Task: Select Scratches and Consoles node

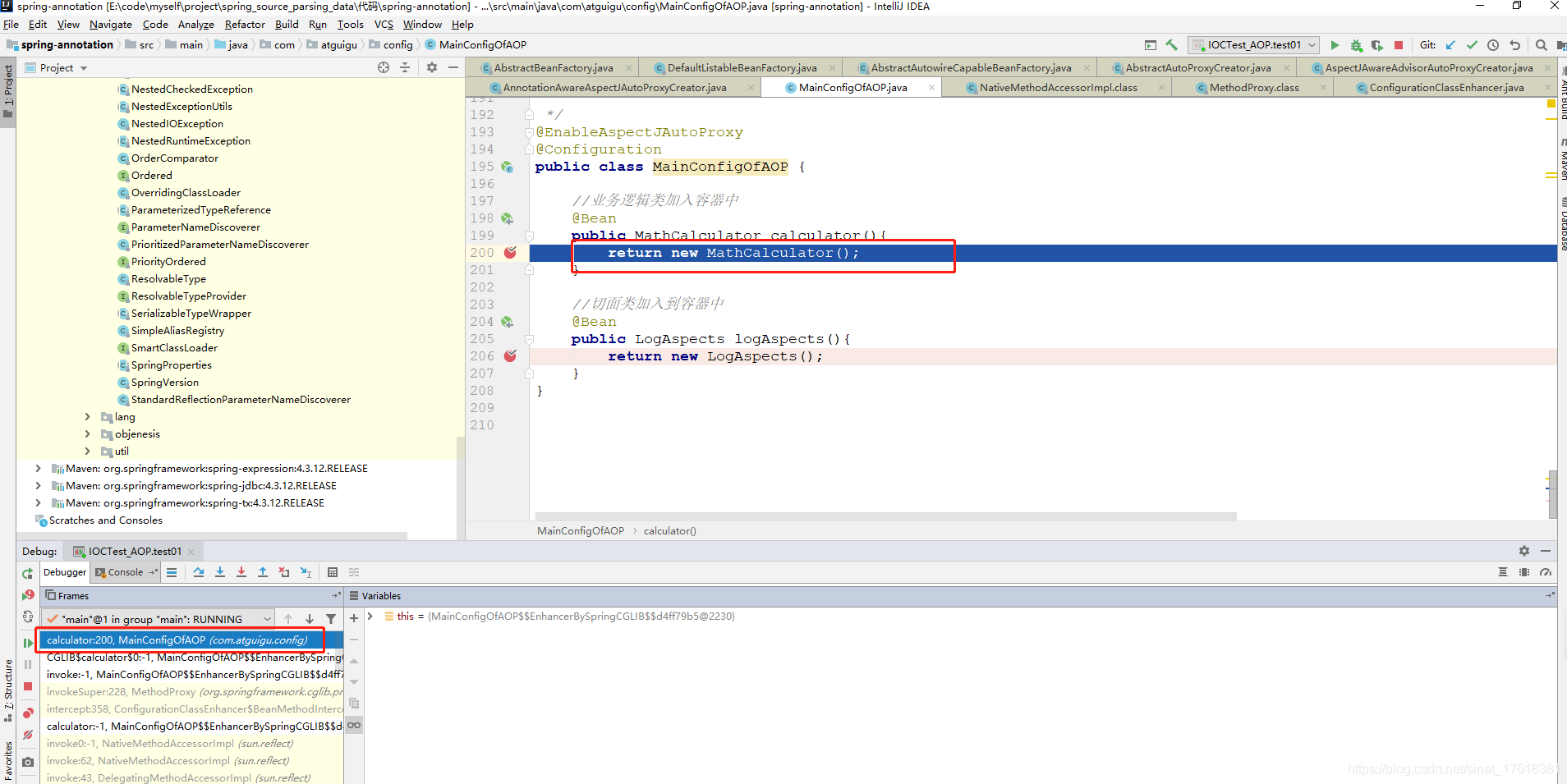Action: [x=105, y=520]
